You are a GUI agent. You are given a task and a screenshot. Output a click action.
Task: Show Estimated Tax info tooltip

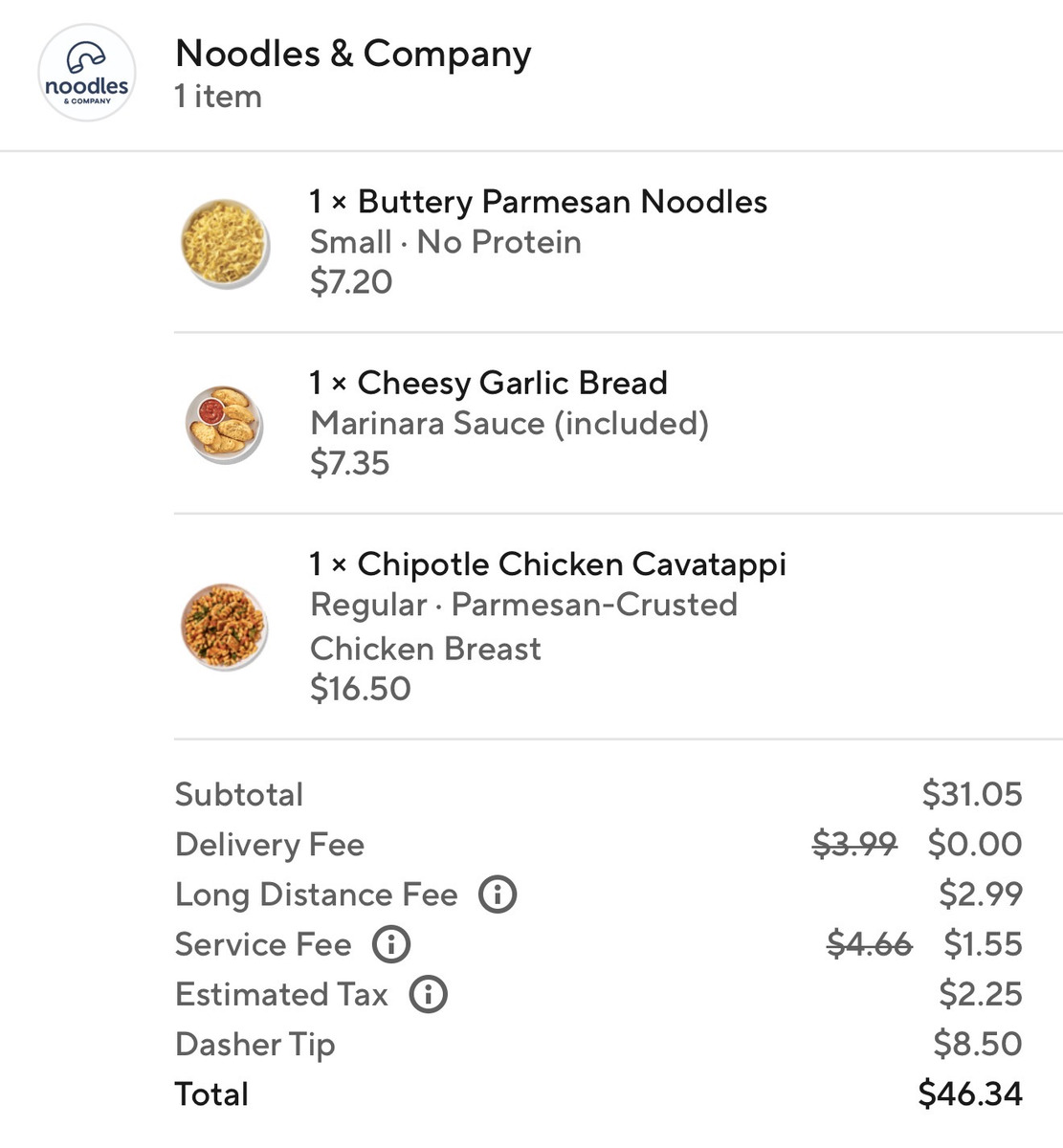tap(429, 994)
